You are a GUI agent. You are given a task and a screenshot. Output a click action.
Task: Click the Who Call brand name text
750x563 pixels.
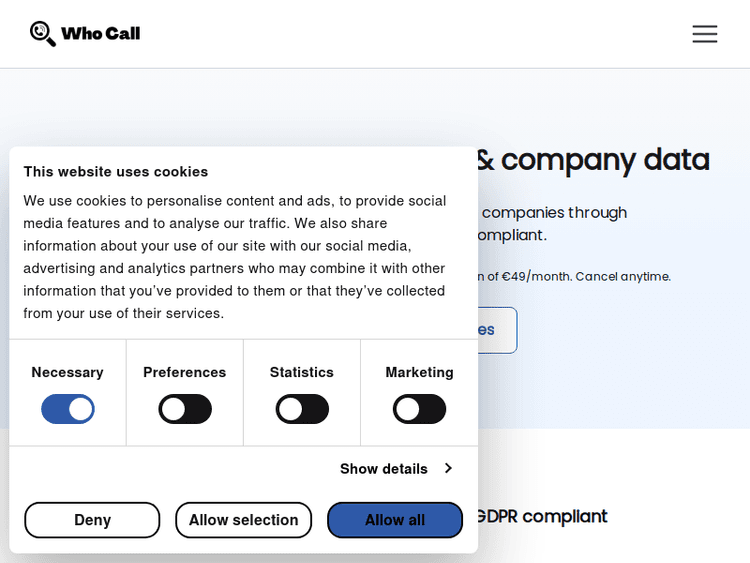click(x=100, y=34)
